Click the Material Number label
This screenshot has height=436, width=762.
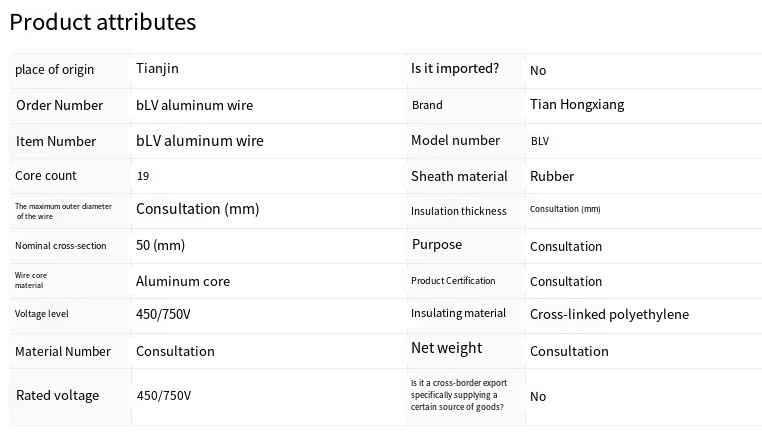[x=63, y=351]
